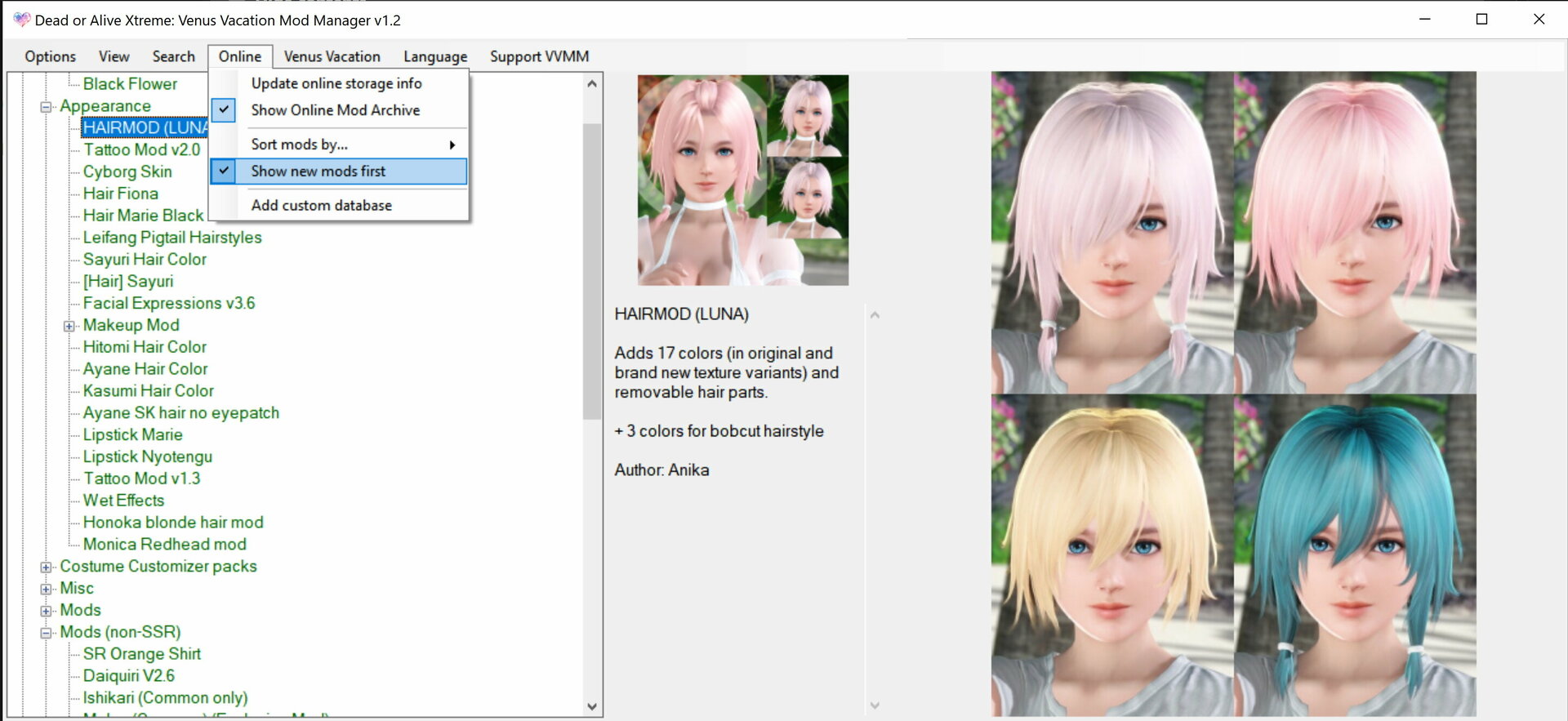Click Costume Customizer packs label
The image size is (1568, 721).
[x=158, y=567]
